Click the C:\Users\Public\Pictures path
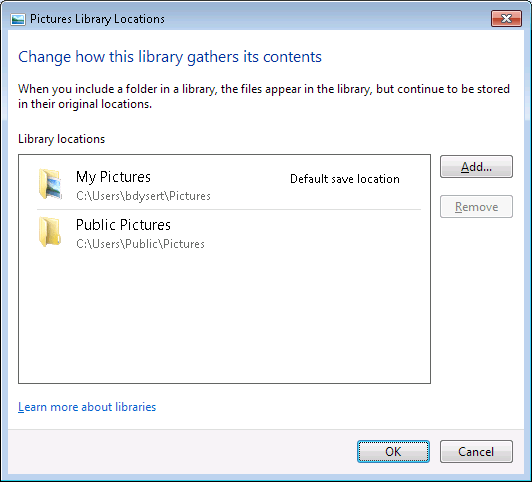532x482 pixels. 140,244
